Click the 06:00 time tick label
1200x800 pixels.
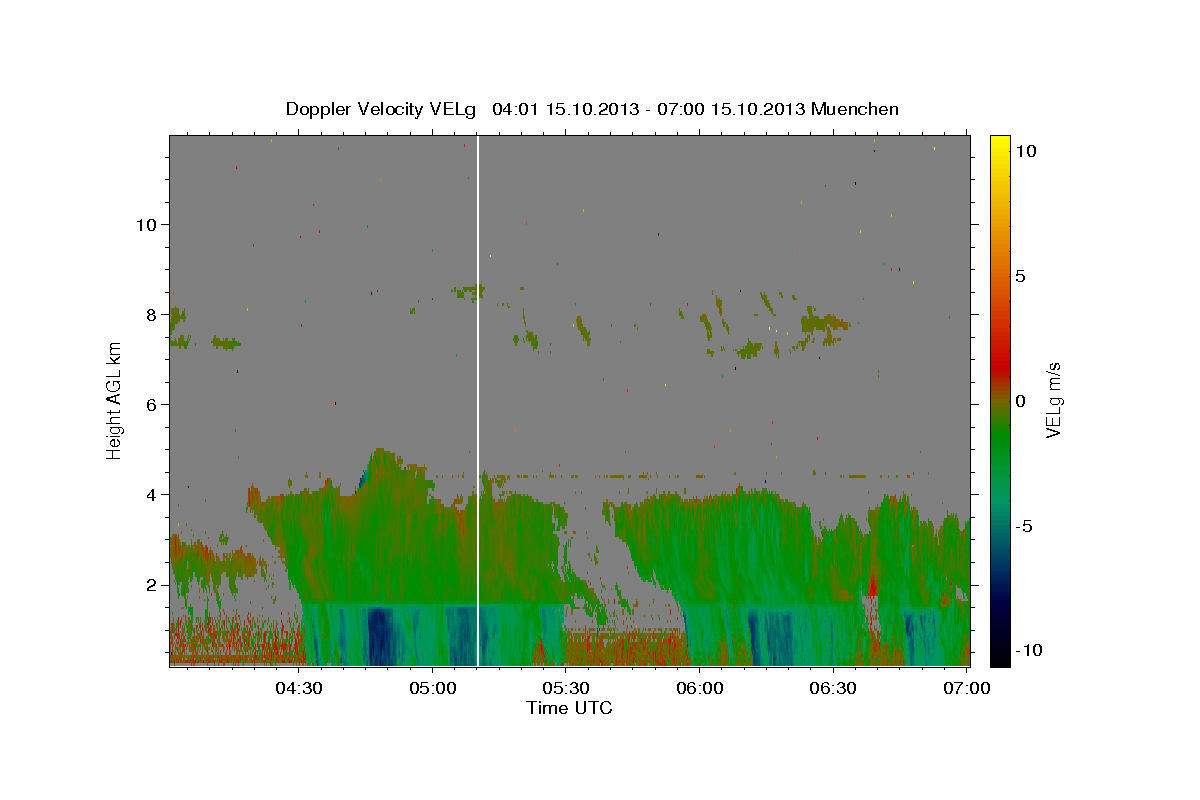(700, 688)
